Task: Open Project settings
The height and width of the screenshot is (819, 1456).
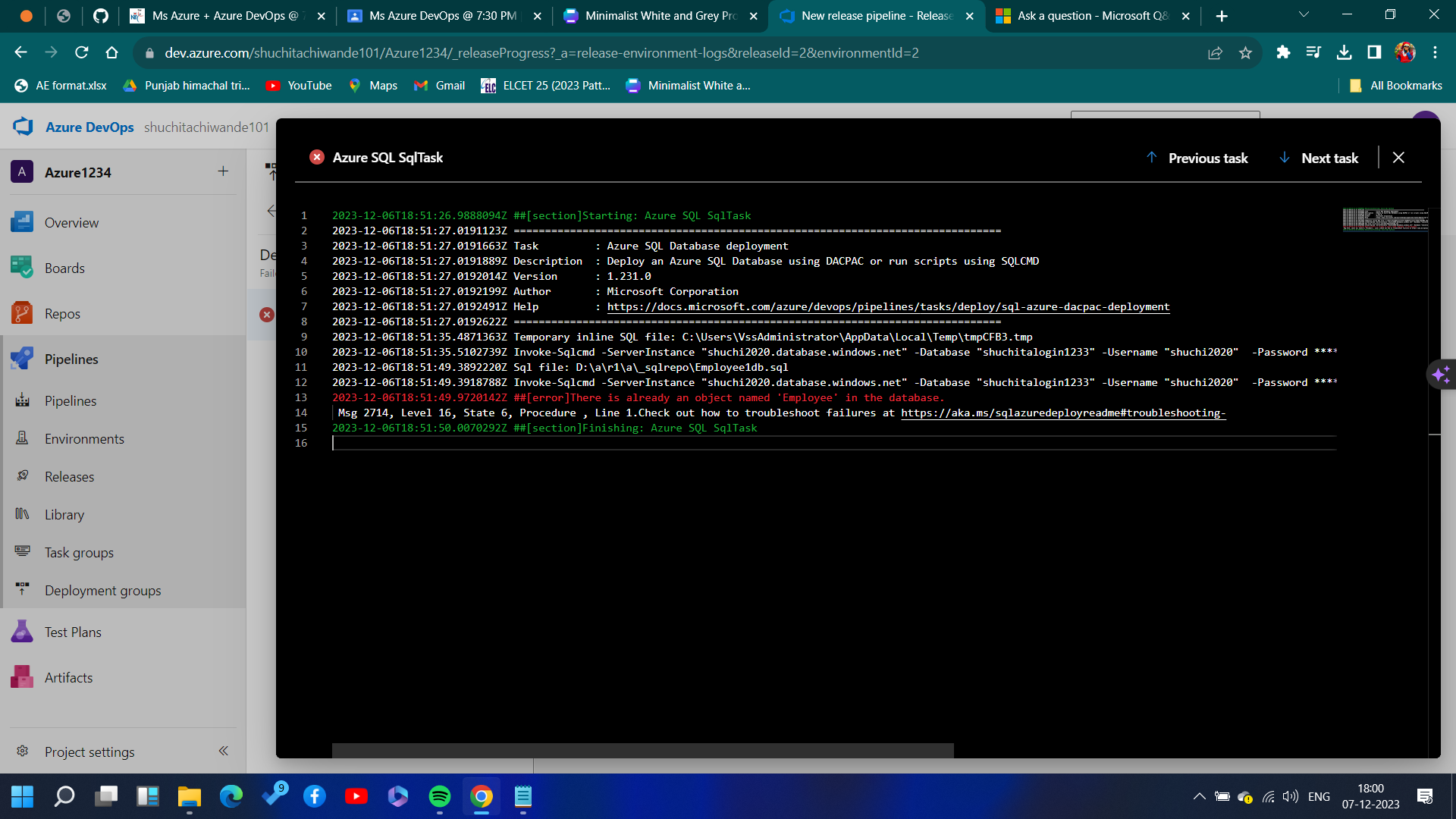Action: (x=89, y=752)
